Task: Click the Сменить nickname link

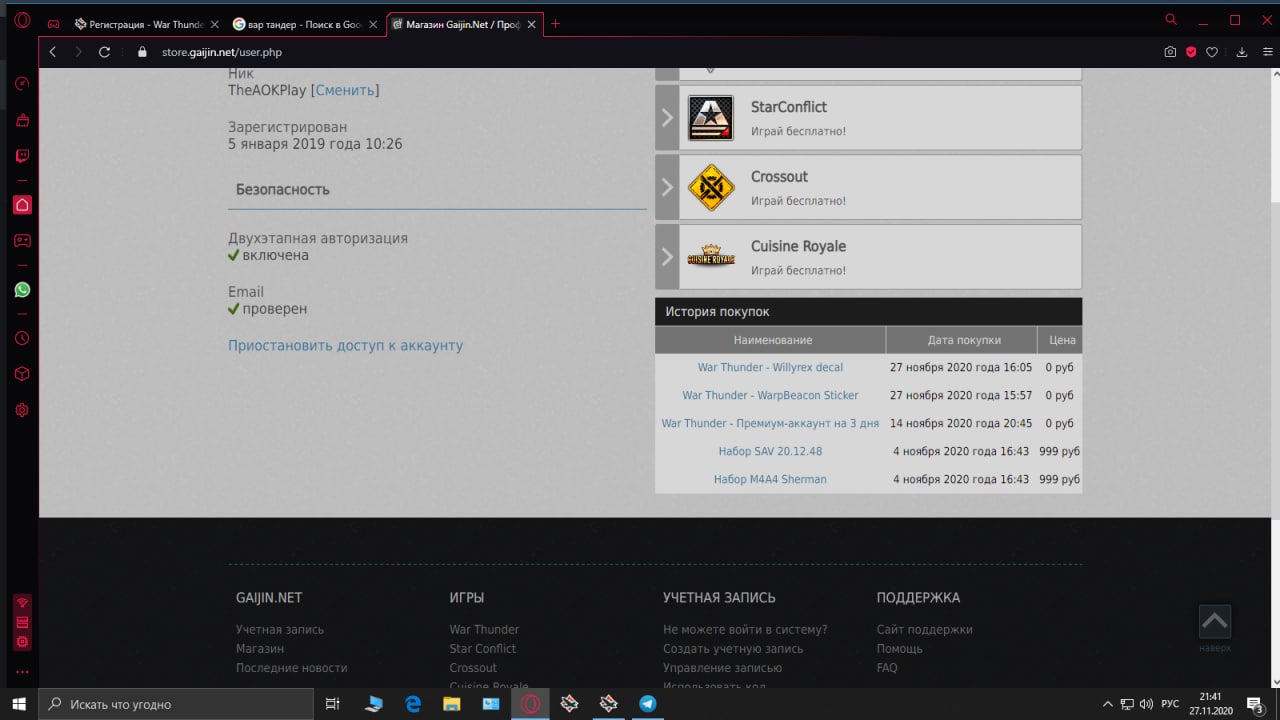Action: [x=345, y=90]
